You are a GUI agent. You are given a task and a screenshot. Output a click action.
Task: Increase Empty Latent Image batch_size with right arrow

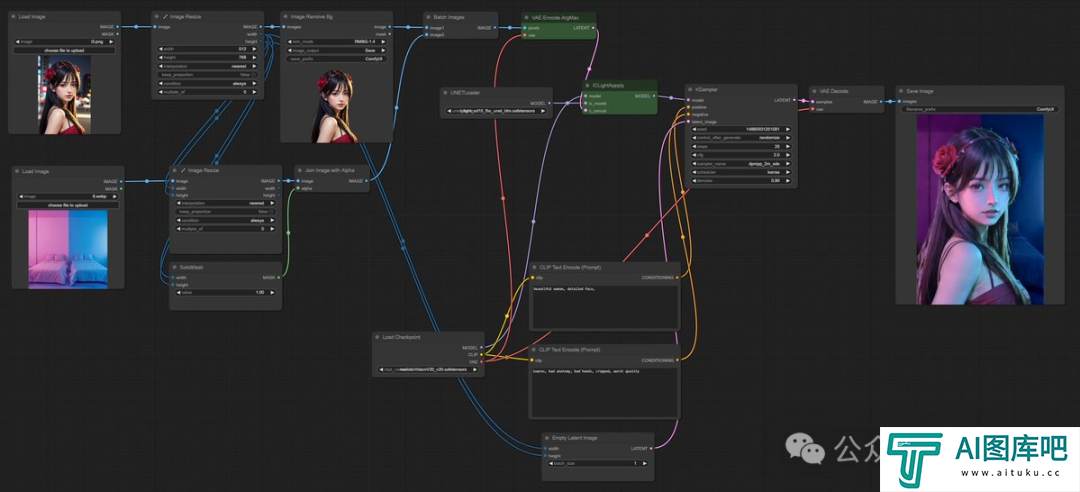click(644, 463)
